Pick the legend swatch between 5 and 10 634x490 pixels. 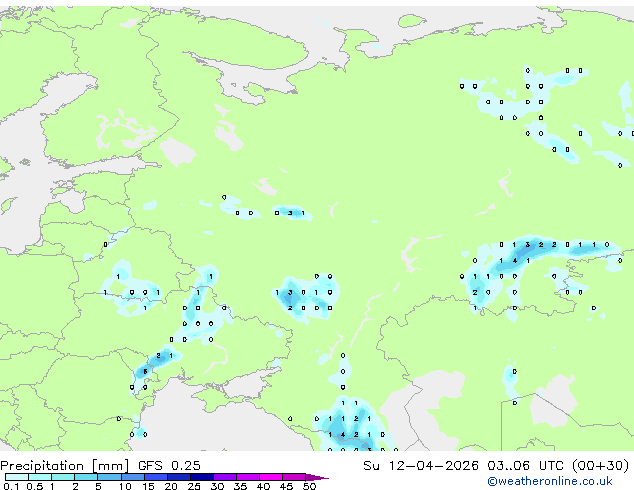click(x=109, y=477)
